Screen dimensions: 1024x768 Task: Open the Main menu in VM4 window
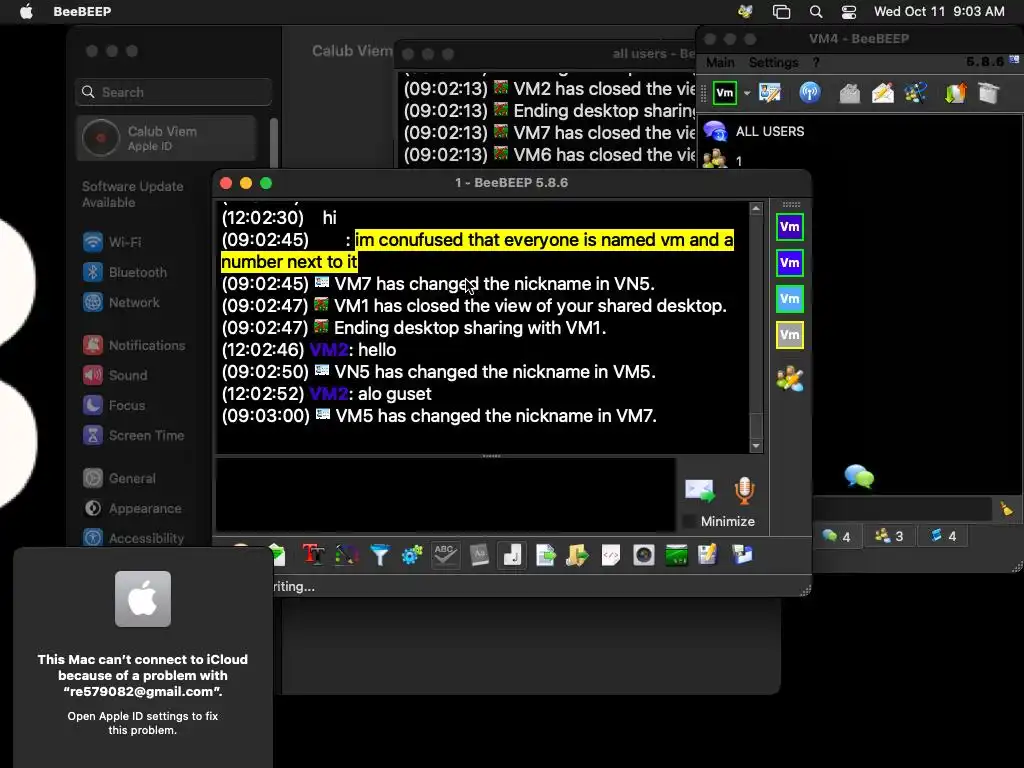pyautogui.click(x=720, y=62)
